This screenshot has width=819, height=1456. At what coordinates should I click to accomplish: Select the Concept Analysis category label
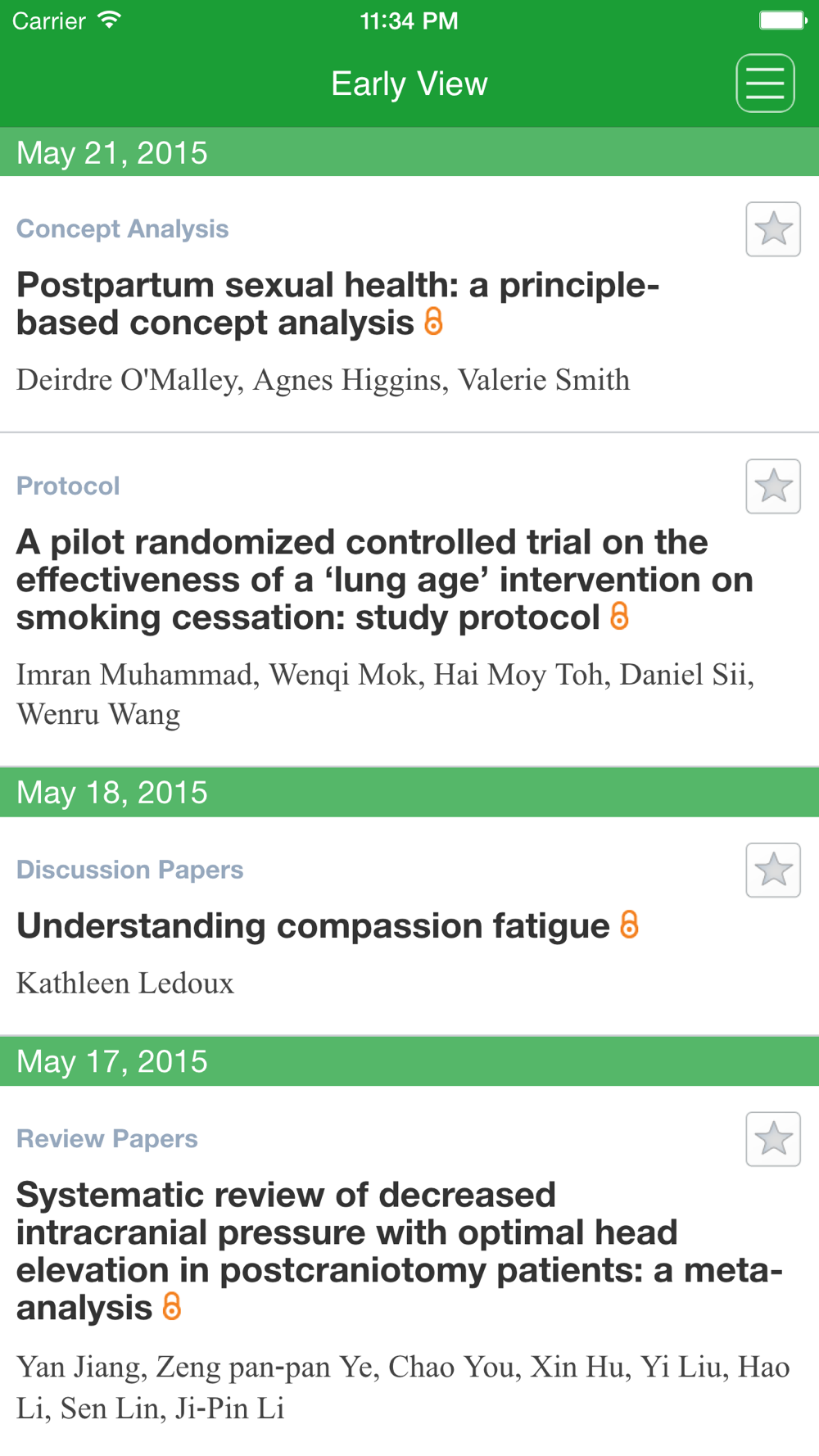(123, 229)
